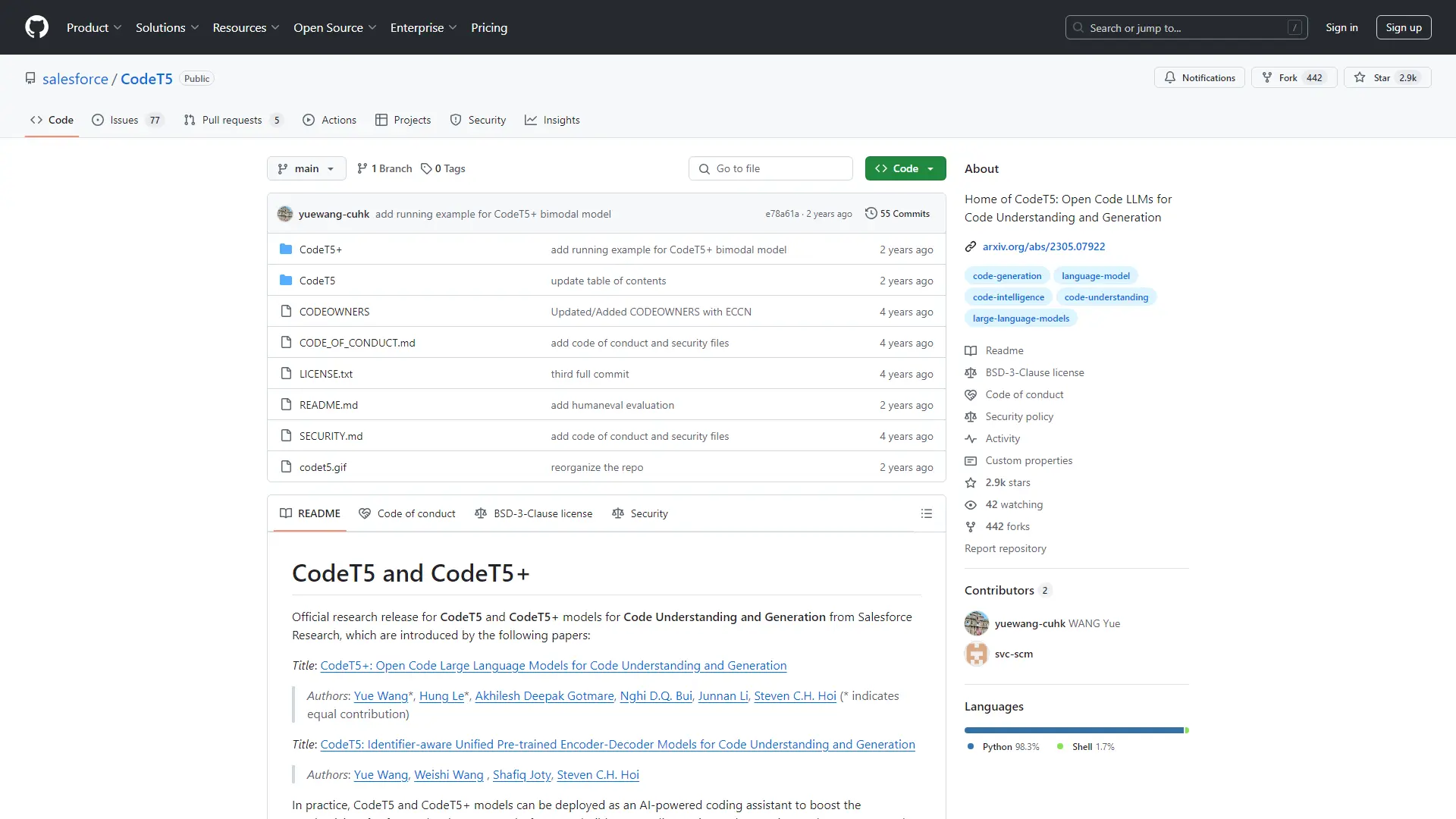
Task: Open the green Code dropdown
Action: coord(905,168)
